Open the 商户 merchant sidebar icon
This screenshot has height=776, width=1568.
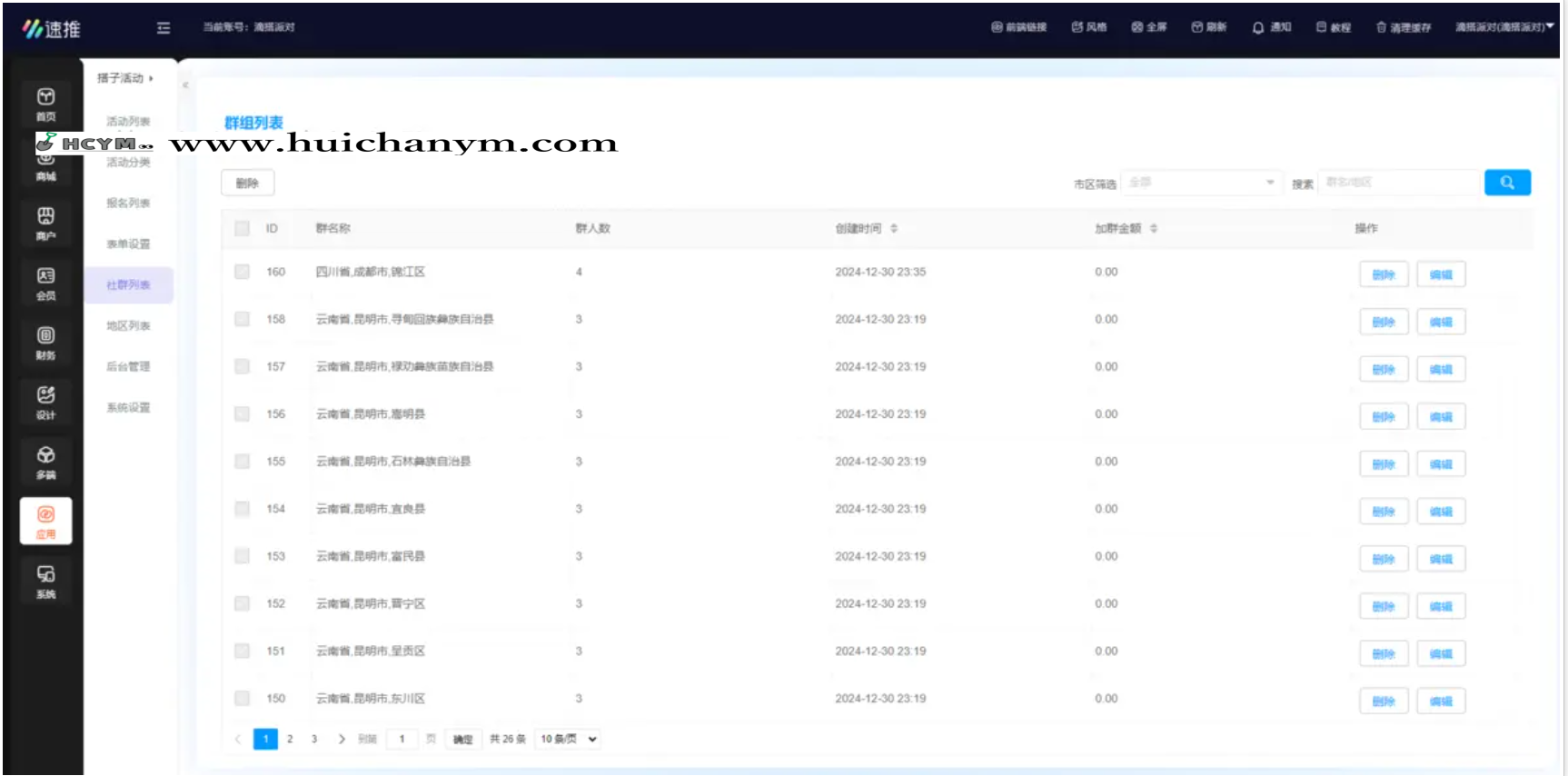click(x=45, y=224)
